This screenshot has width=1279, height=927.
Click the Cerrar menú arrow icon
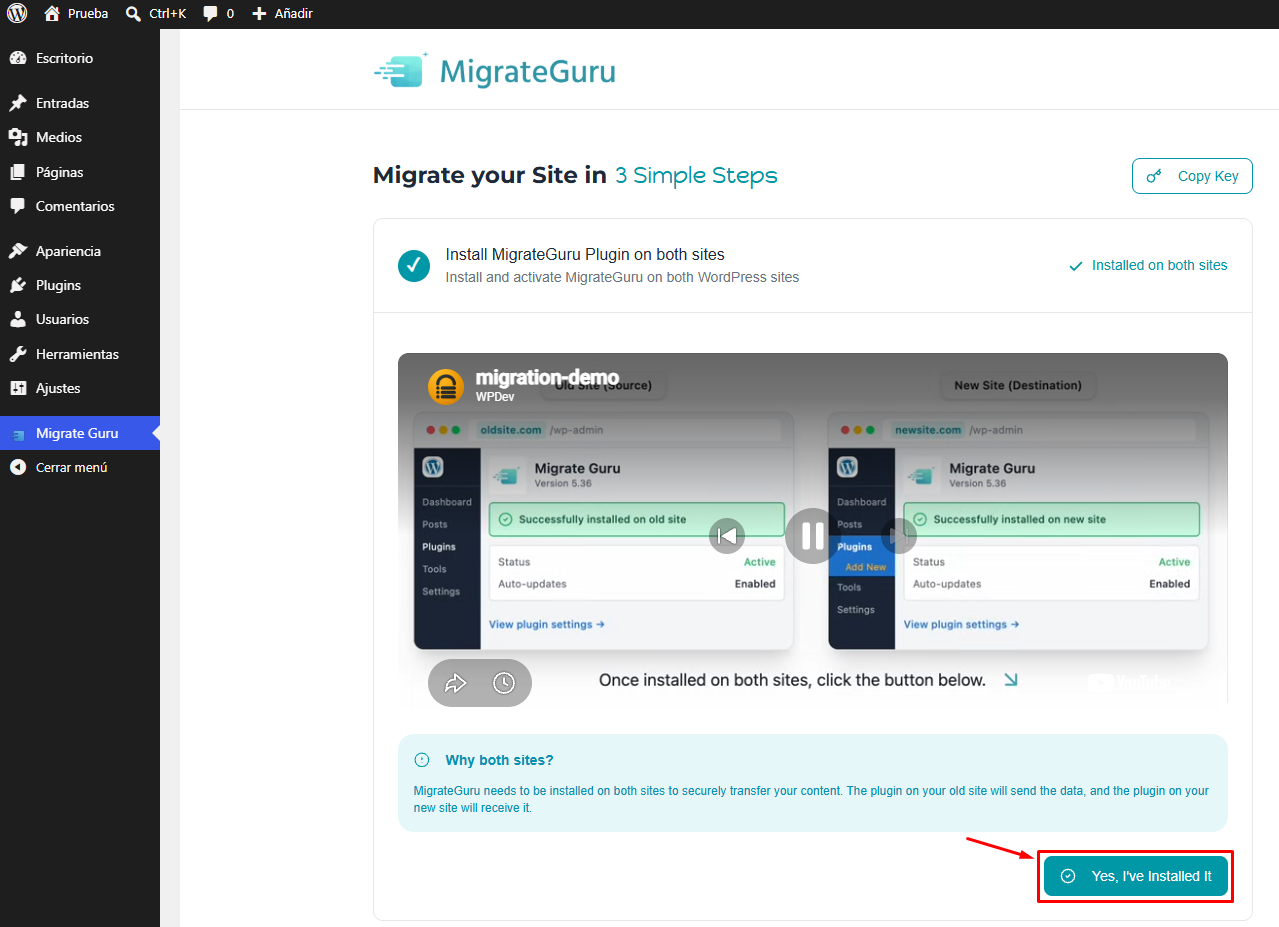coord(18,467)
